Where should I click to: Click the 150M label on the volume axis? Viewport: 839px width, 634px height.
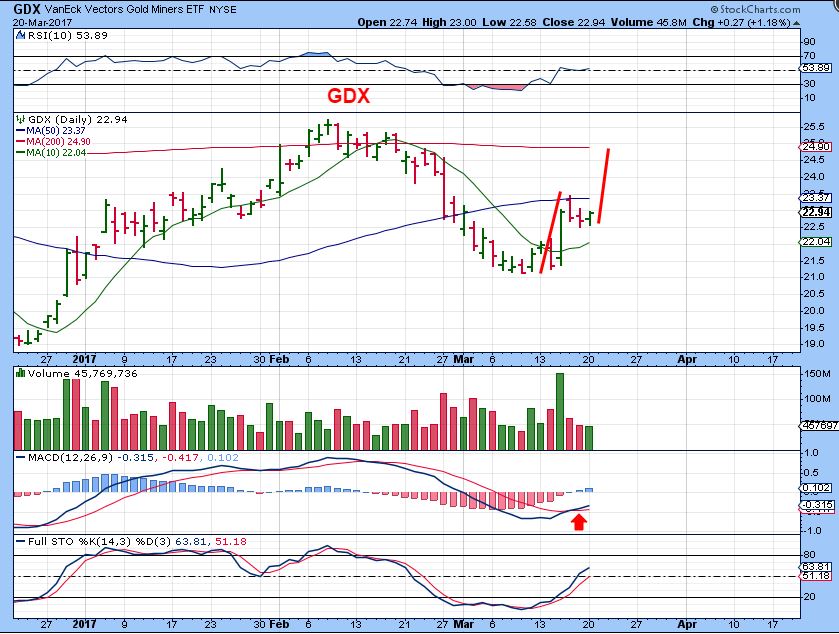click(x=817, y=373)
